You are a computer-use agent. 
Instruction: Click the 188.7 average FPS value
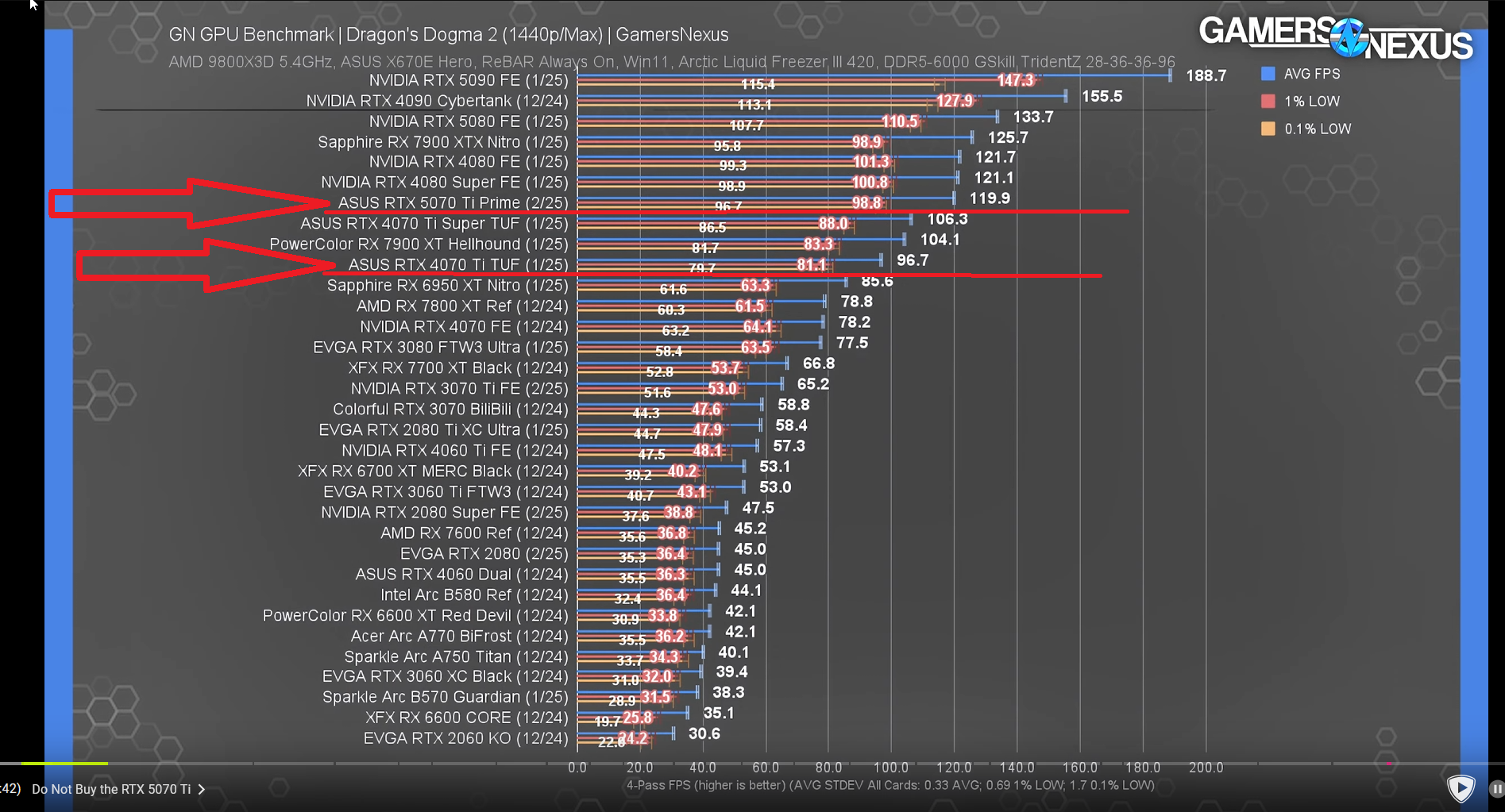click(x=1206, y=75)
